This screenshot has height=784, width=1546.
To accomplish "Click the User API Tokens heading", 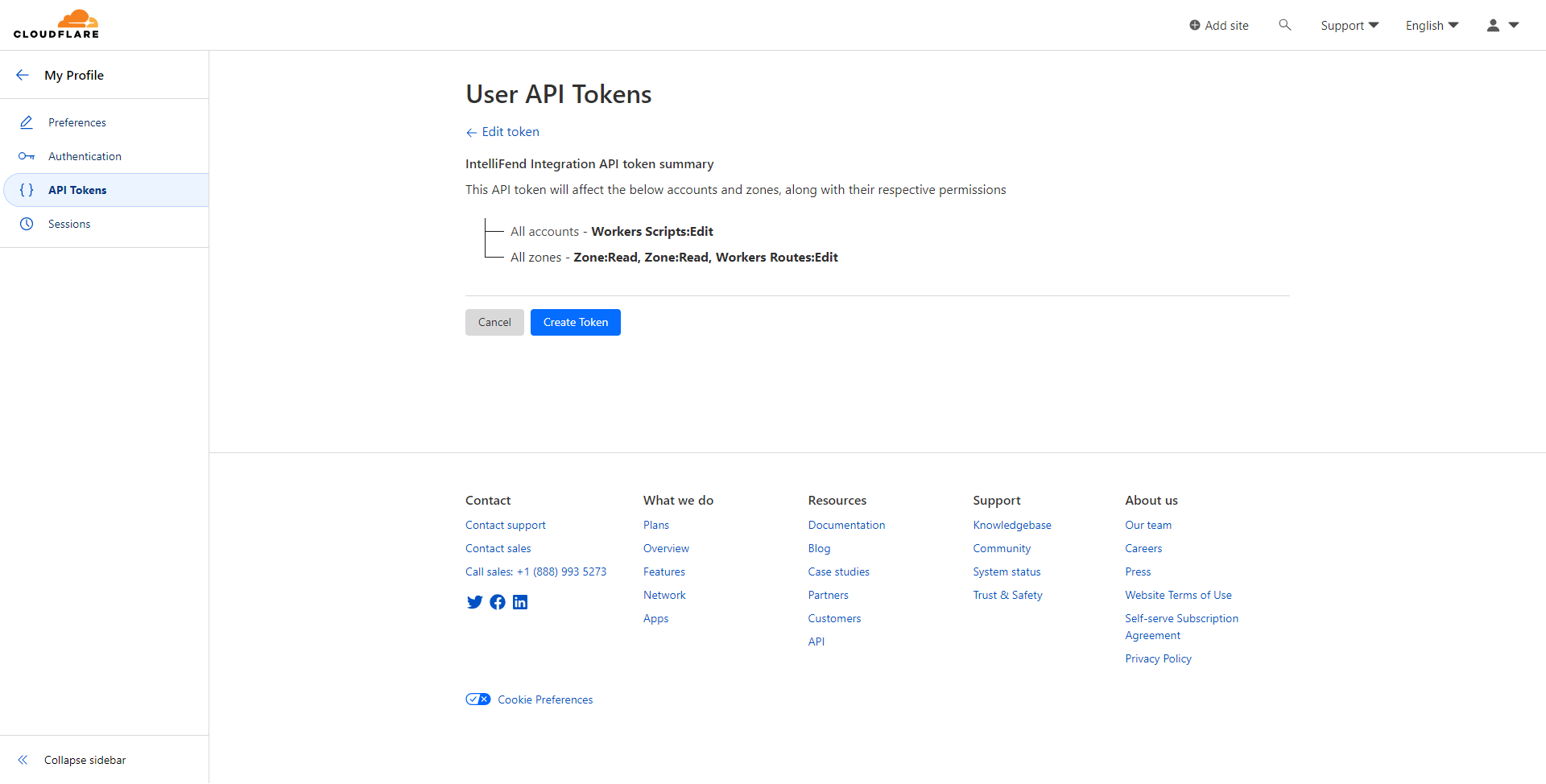I will tap(559, 94).
